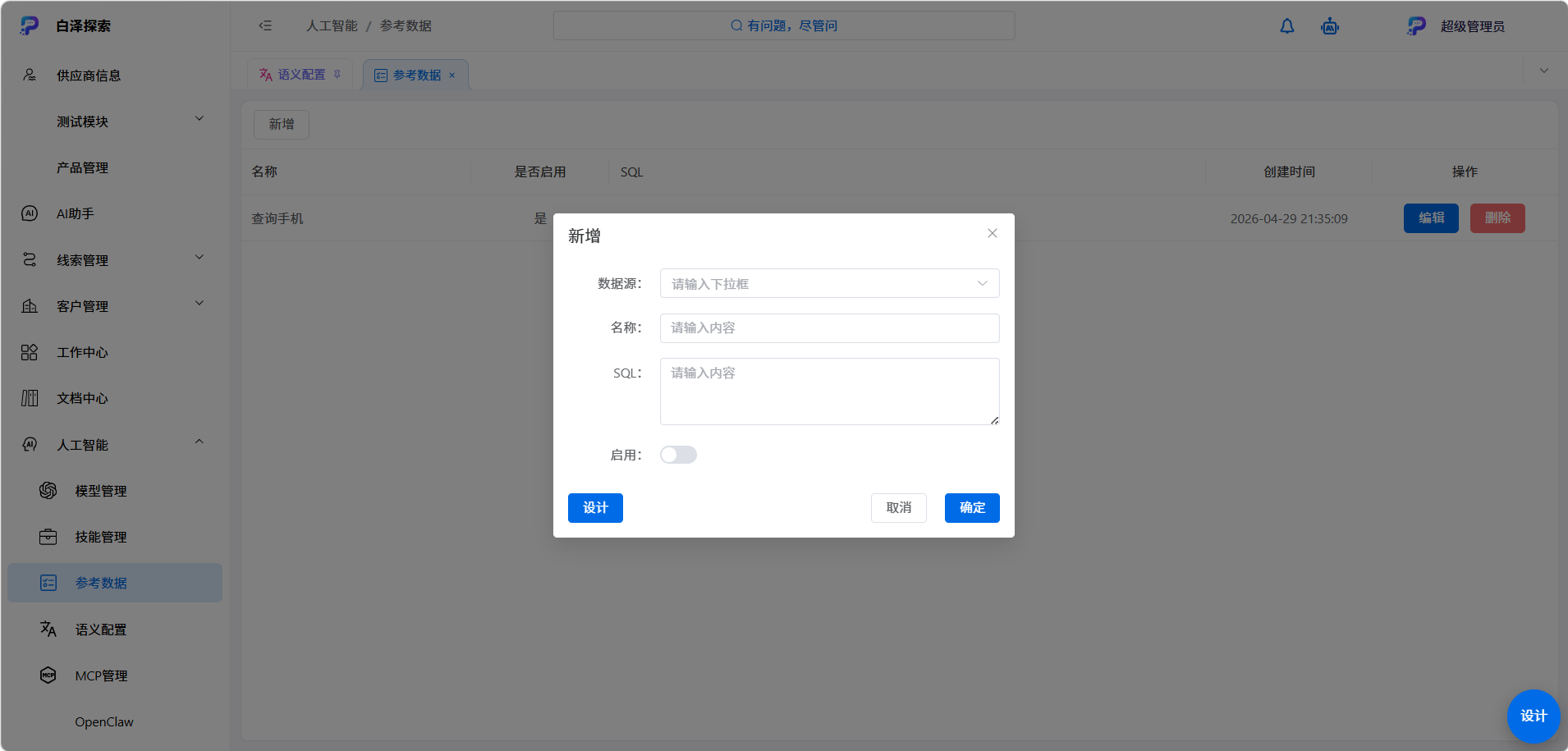
Task: Click the notification bell icon
Action: coord(1287,26)
